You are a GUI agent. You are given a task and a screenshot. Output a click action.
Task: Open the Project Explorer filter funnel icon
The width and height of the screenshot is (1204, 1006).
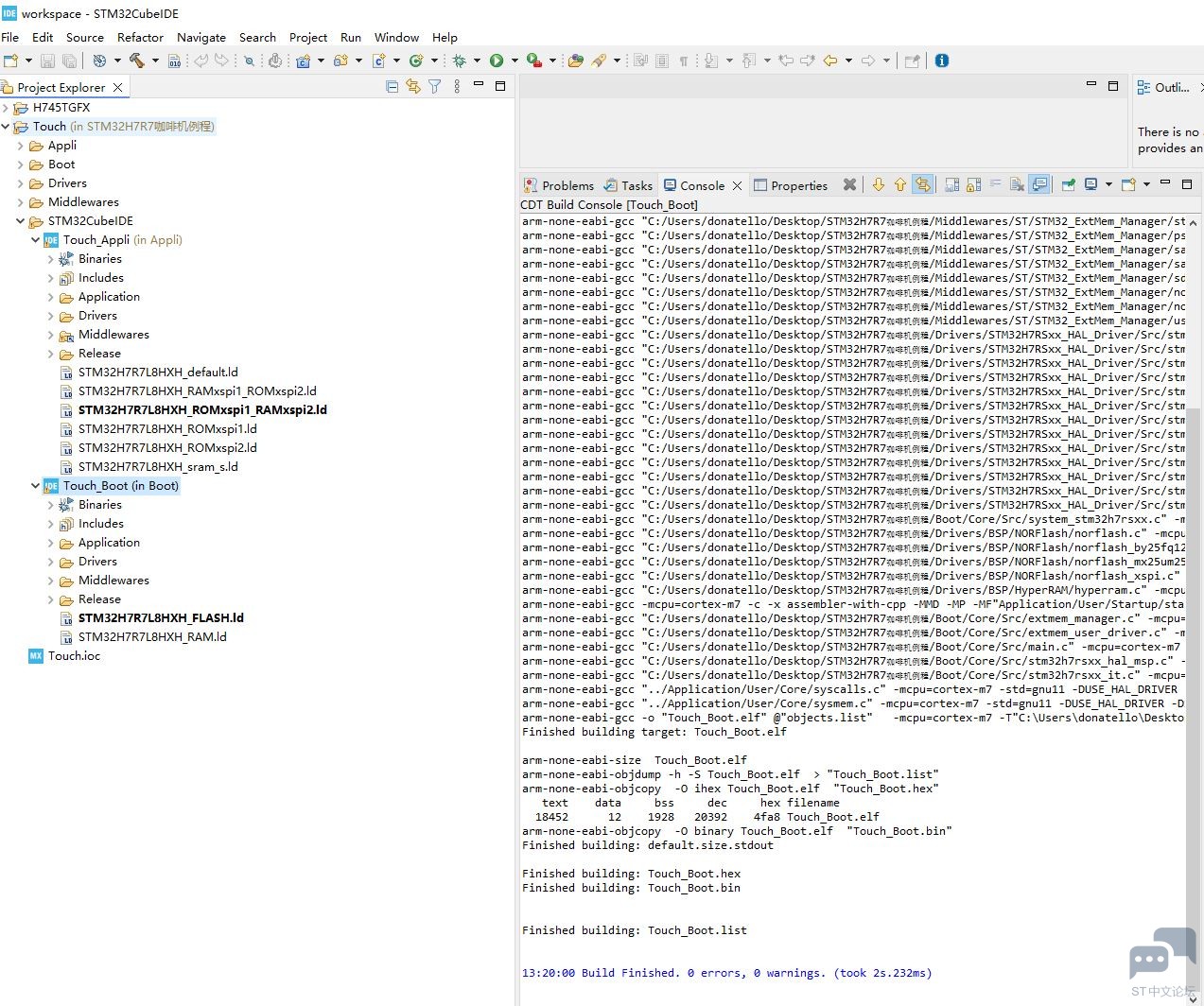click(x=434, y=86)
